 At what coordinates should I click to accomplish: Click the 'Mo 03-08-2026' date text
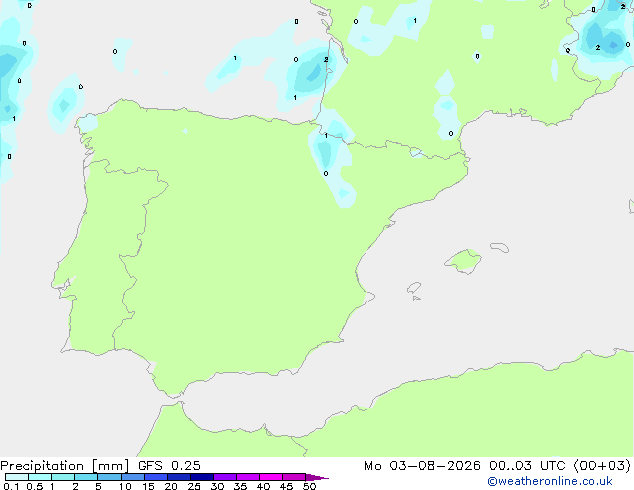(x=423, y=465)
